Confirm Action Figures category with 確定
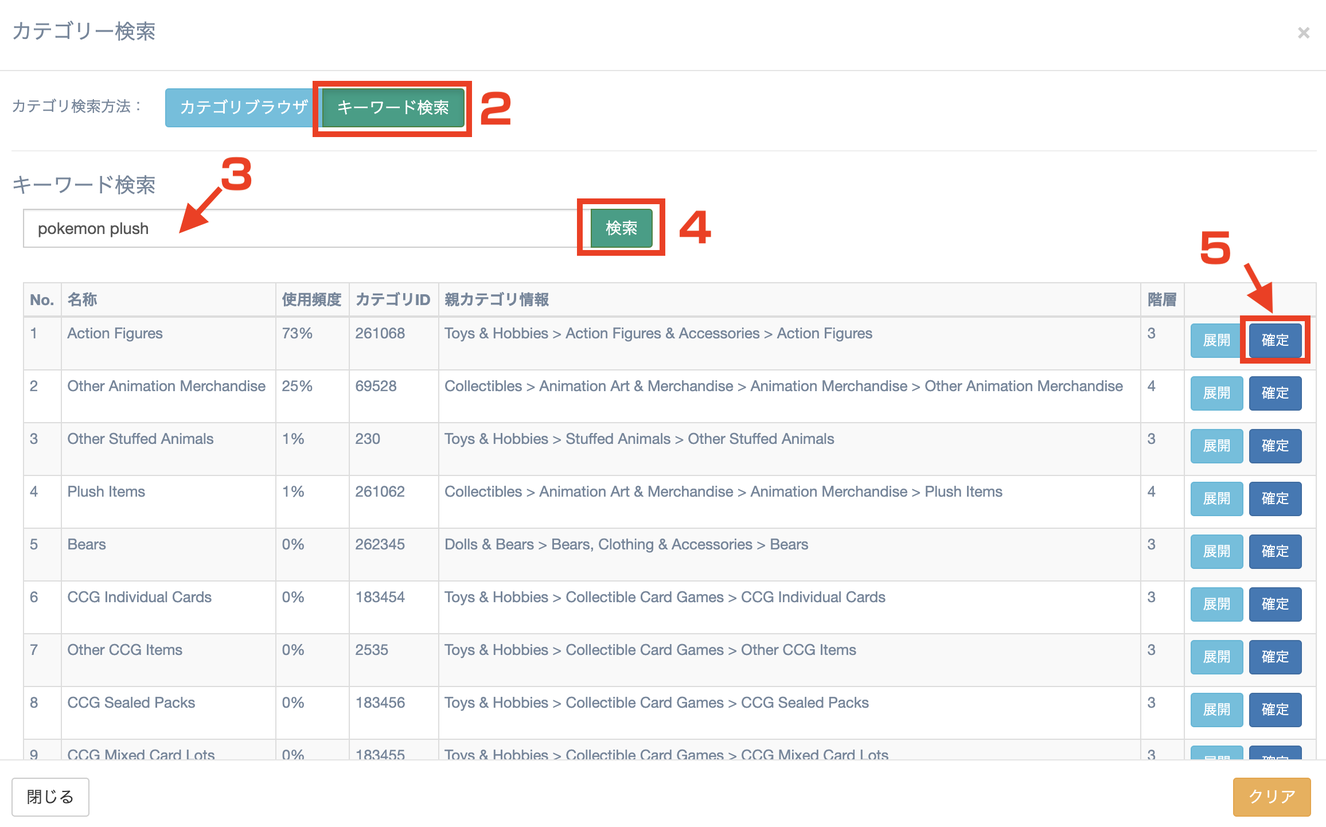The image size is (1326, 827). [1275, 340]
